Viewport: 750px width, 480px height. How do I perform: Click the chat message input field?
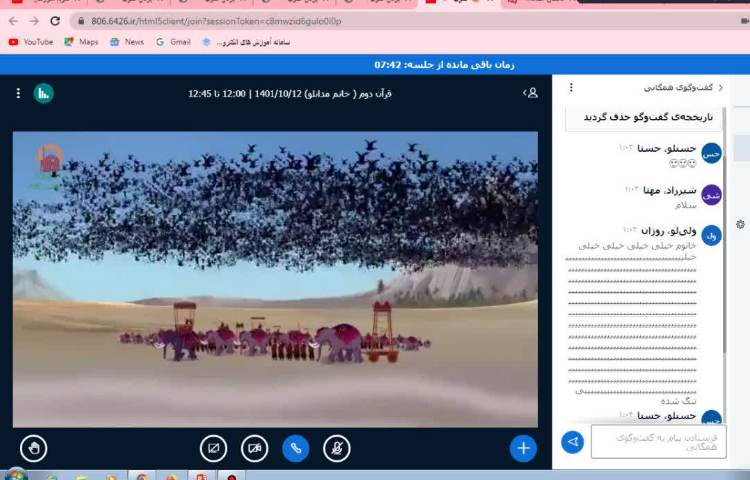[657, 441]
